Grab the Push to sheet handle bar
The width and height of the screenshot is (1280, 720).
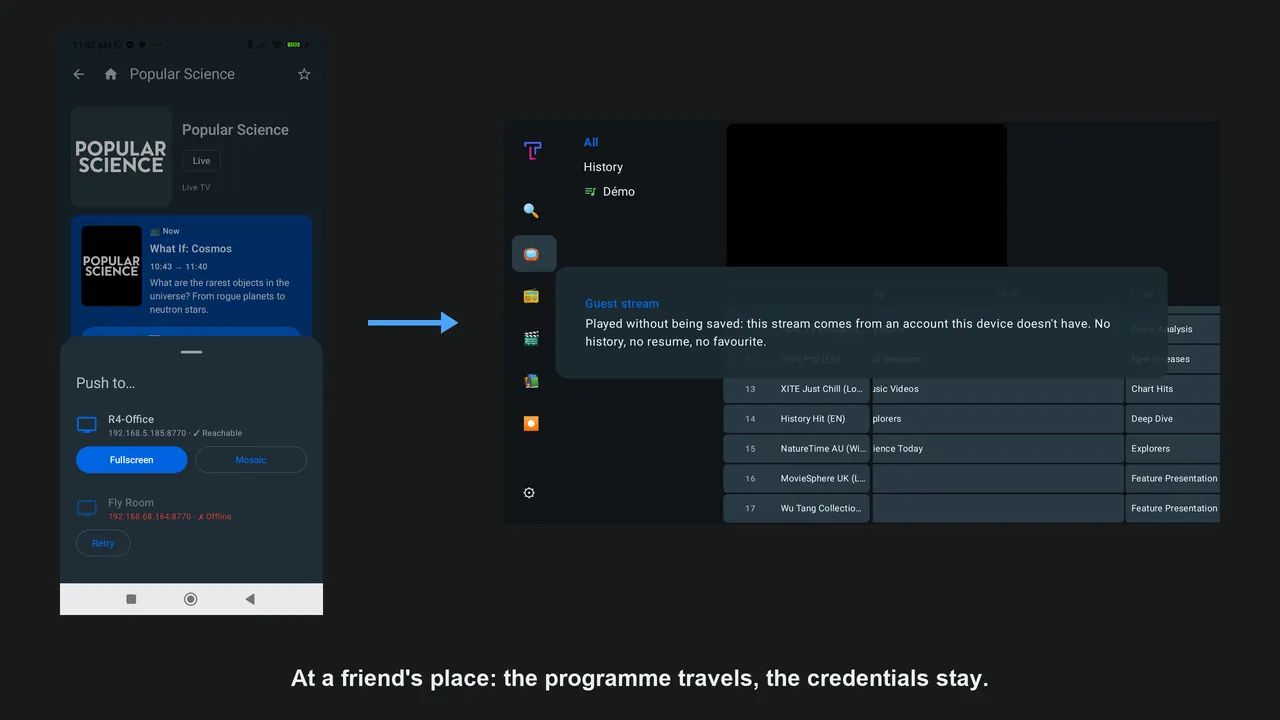click(x=192, y=352)
